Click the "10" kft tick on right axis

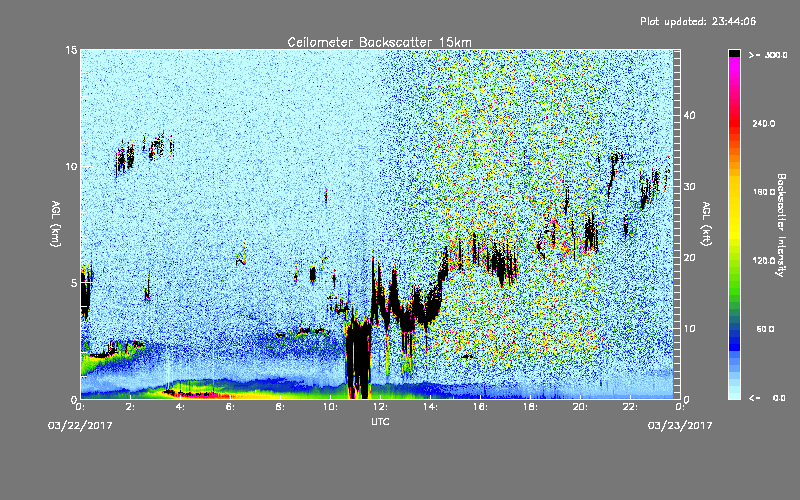[689, 329]
